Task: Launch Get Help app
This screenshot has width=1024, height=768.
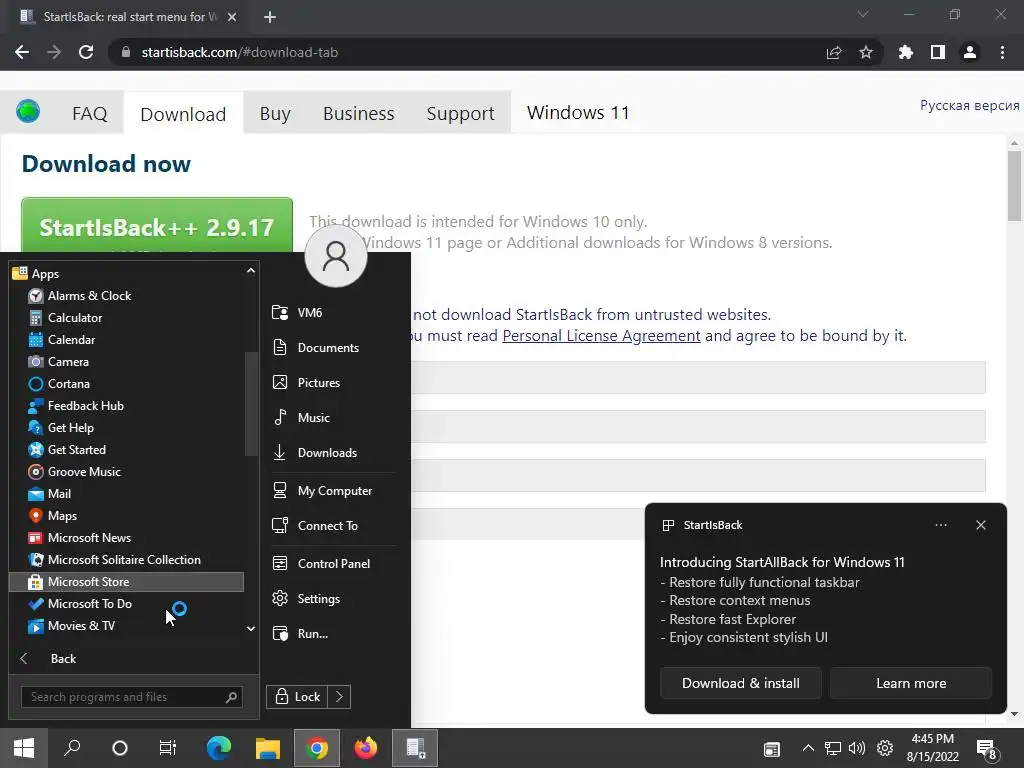Action: click(61, 428)
